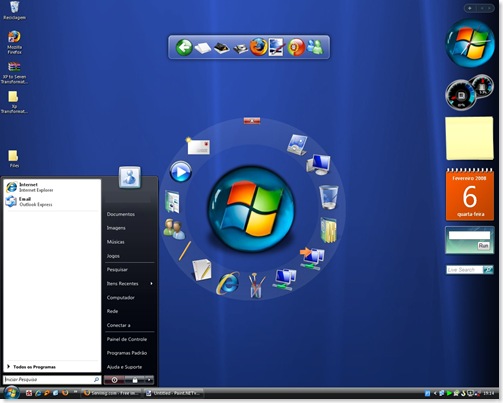Viewport: 503px width, 403px height.
Task: Open the two-people users icon in the circle dock
Action: coord(174,229)
